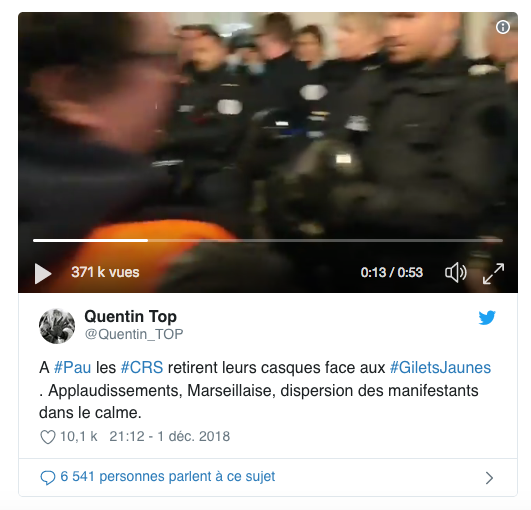531x510 pixels.
Task: Expand video to fullscreen
Action: [493, 273]
